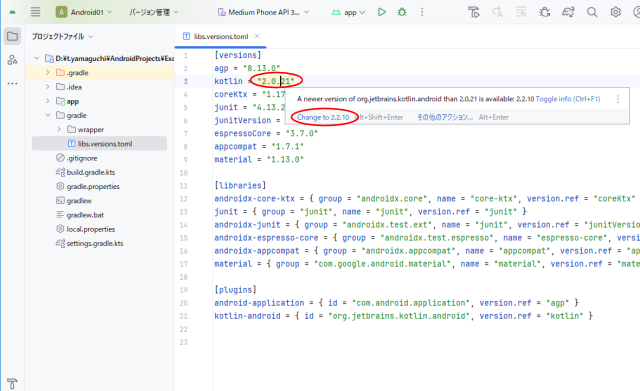Click the その他のアクション link in popup
The width and height of the screenshot is (640, 391).
coord(445,117)
